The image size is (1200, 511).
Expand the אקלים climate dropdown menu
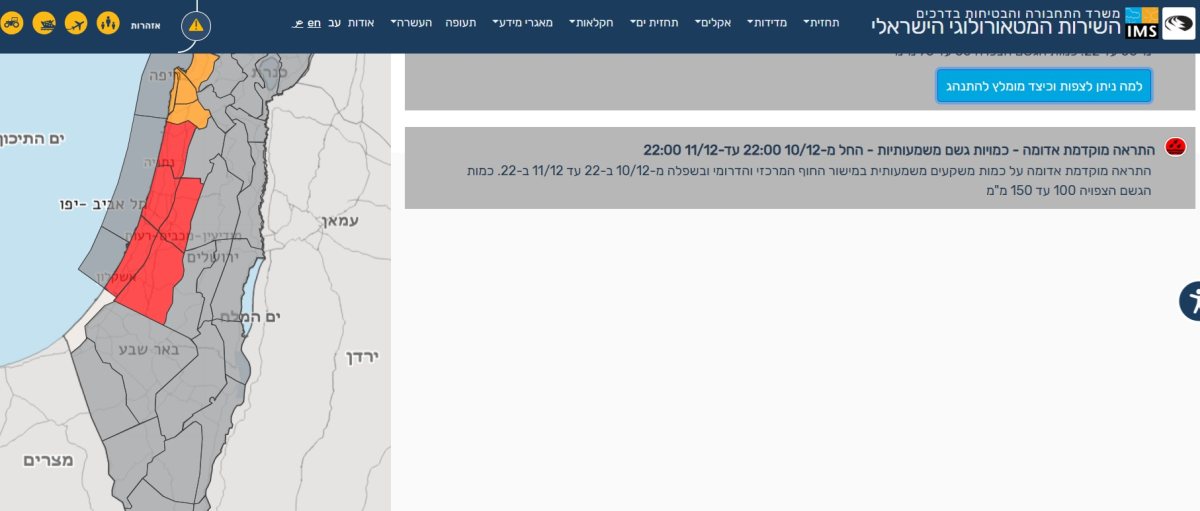click(713, 22)
